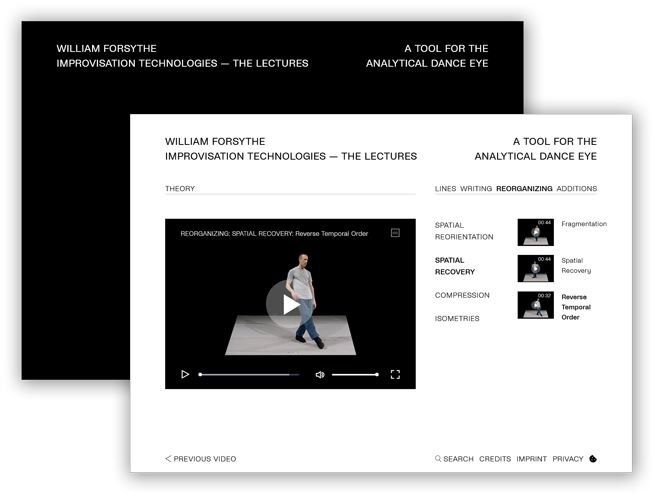Open the PRIVACY page

coord(568,459)
